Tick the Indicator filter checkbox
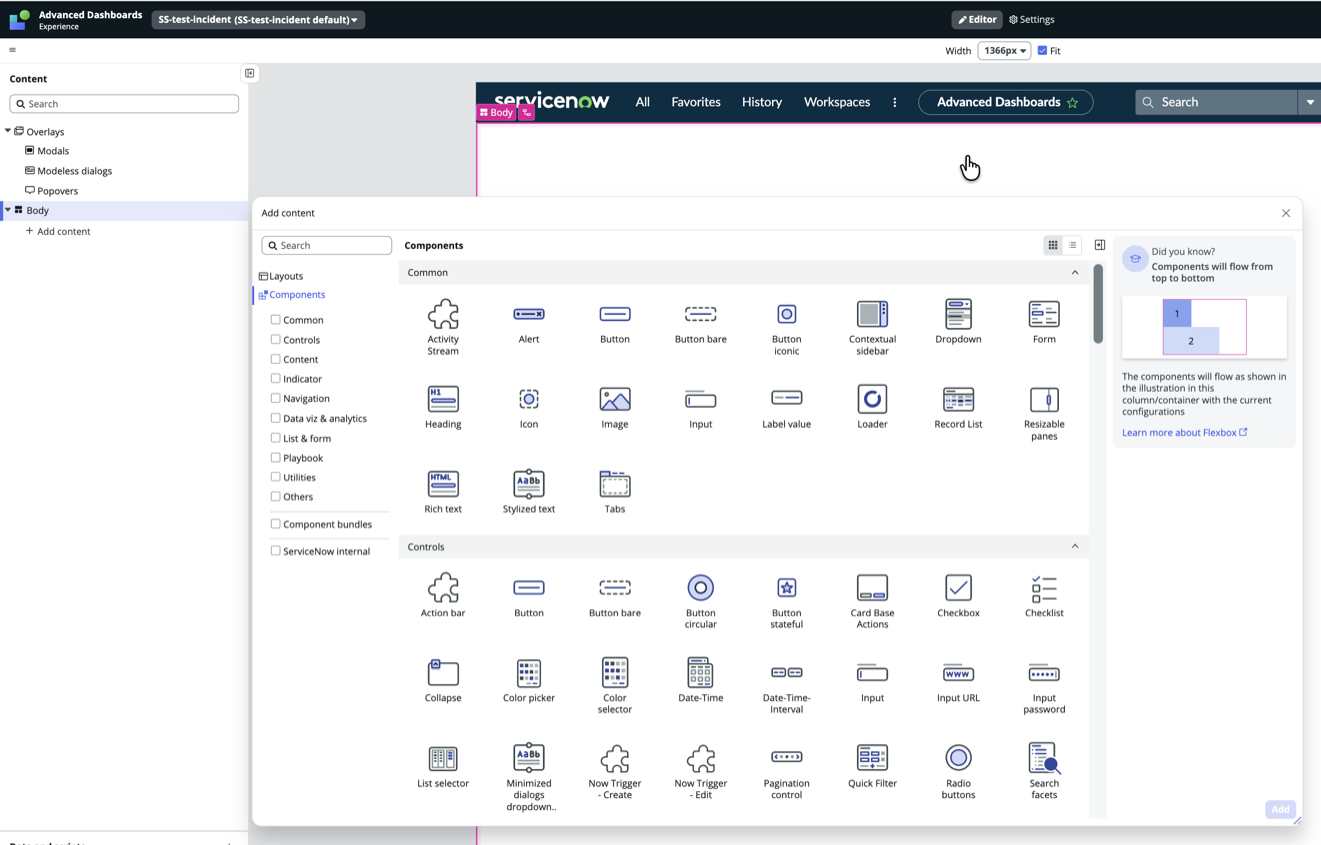 275,378
